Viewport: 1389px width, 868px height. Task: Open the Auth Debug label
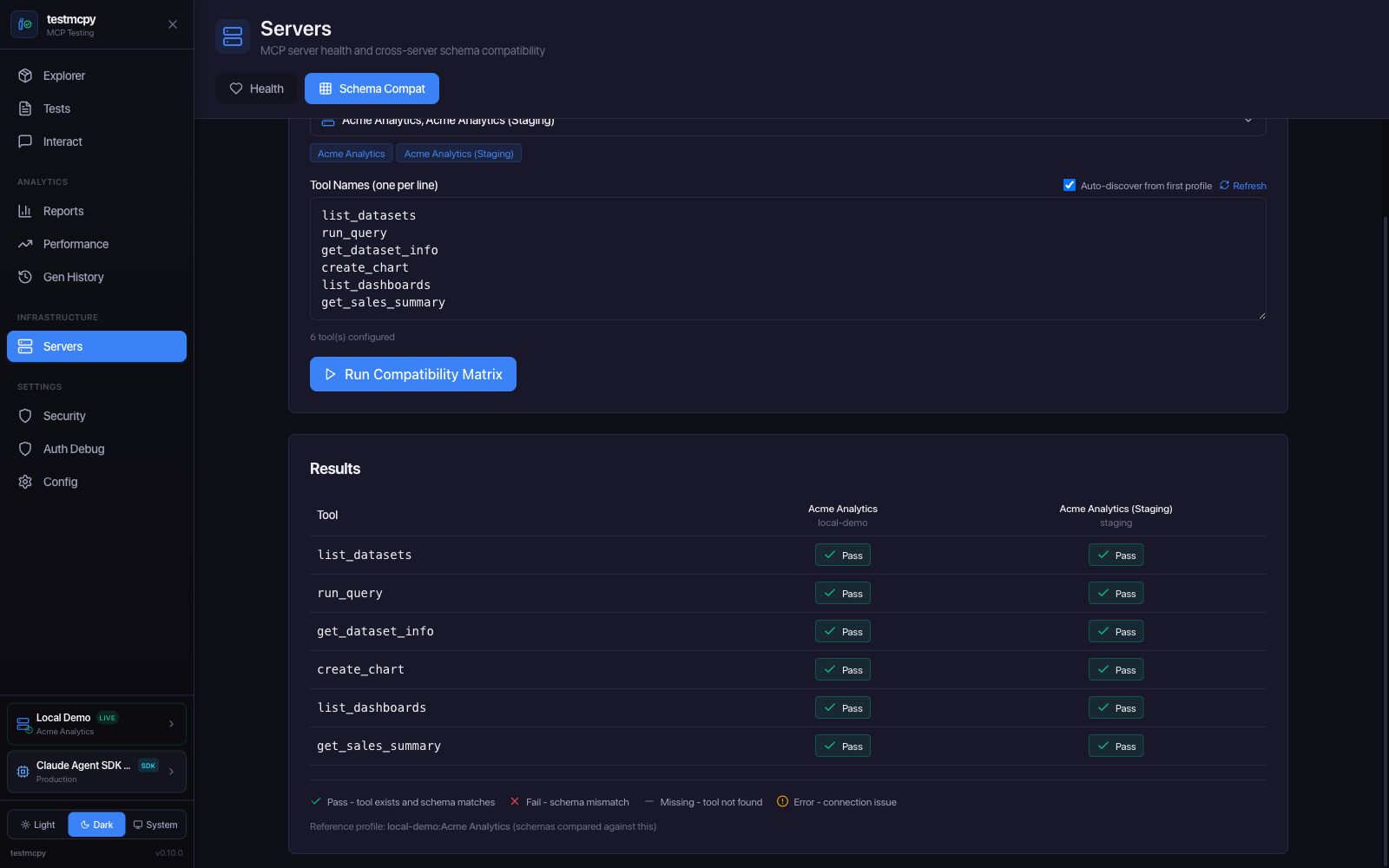pyautogui.click(x=74, y=449)
